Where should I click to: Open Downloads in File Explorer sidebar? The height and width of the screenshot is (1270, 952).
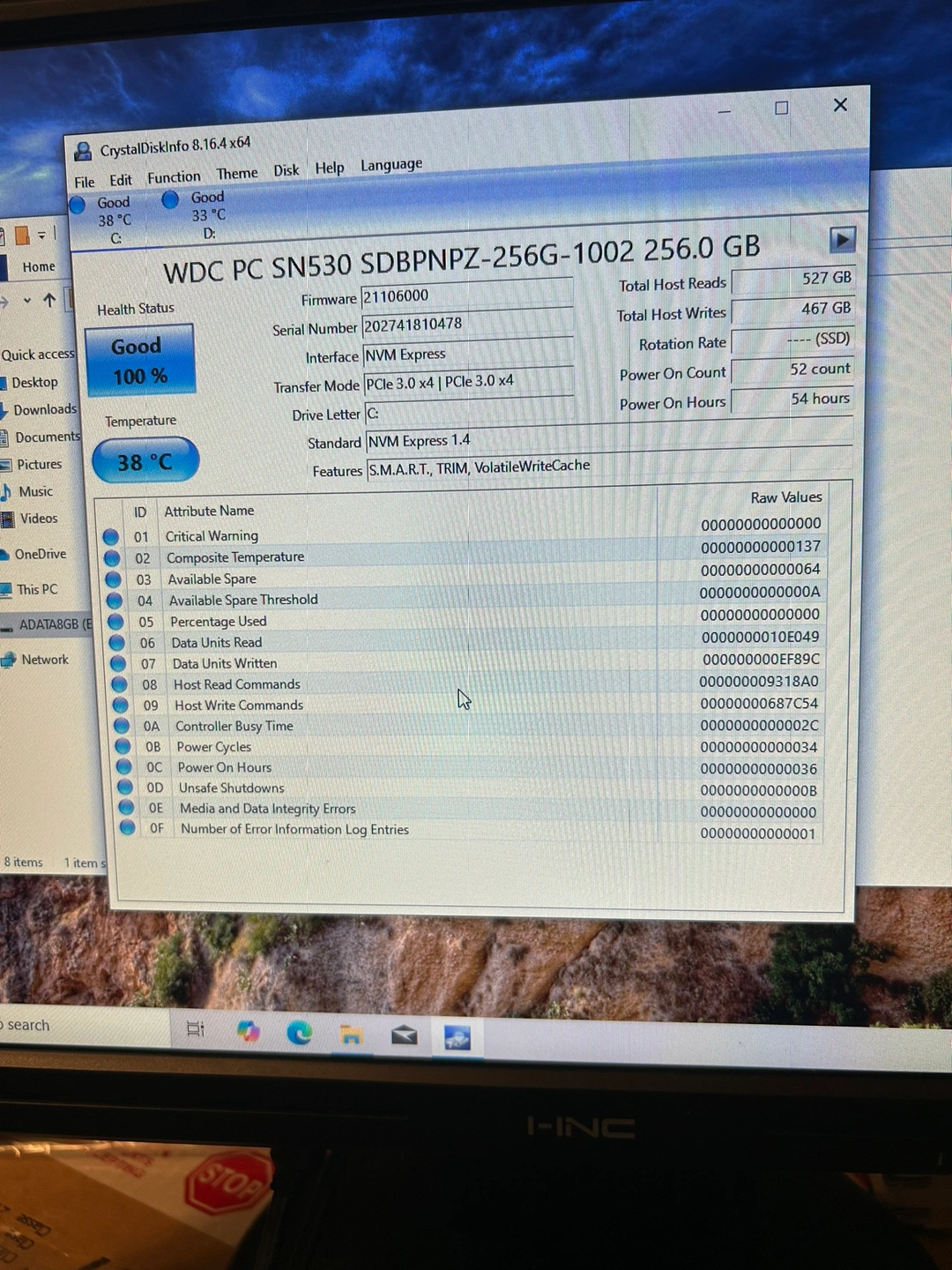pos(45,409)
